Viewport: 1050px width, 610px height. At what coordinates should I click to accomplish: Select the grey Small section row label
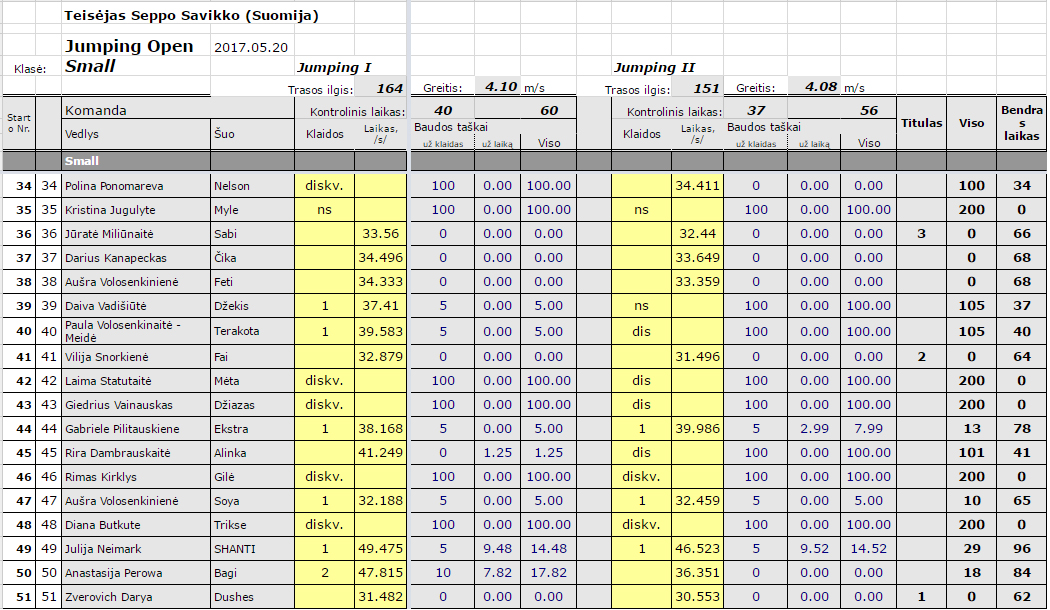(x=82, y=160)
